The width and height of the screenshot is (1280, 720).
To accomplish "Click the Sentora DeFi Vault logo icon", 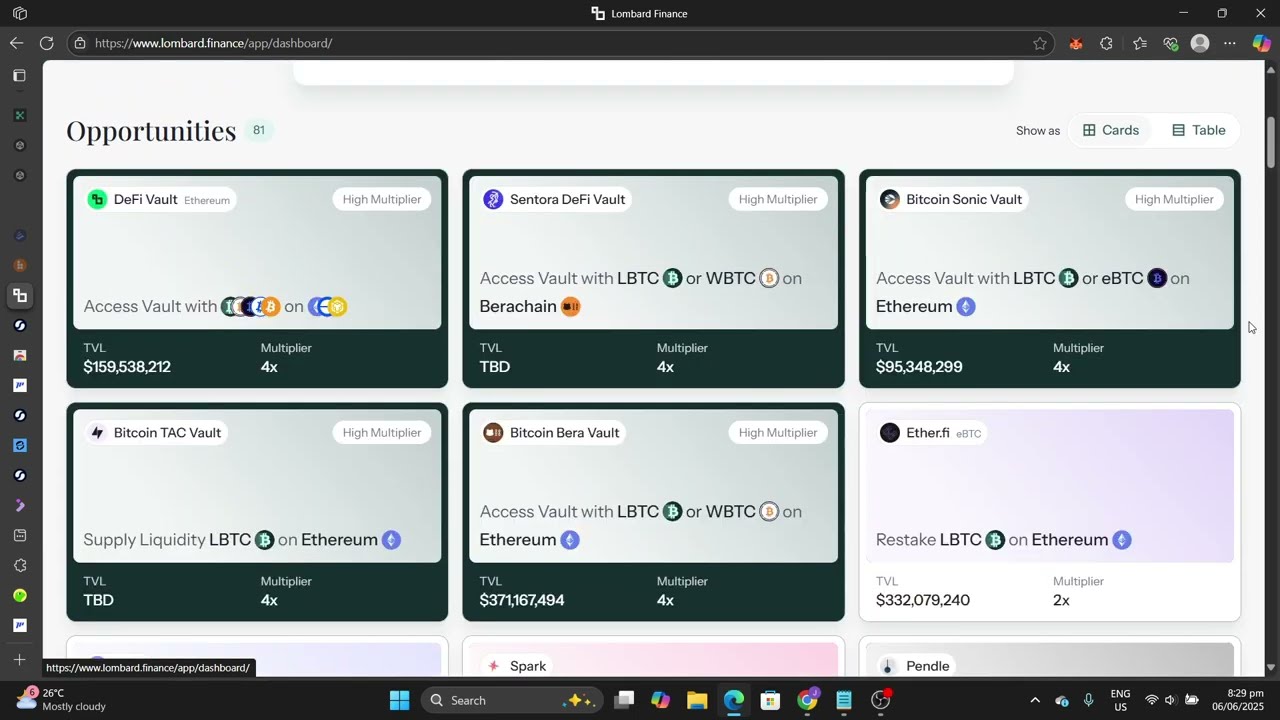I will coord(493,199).
